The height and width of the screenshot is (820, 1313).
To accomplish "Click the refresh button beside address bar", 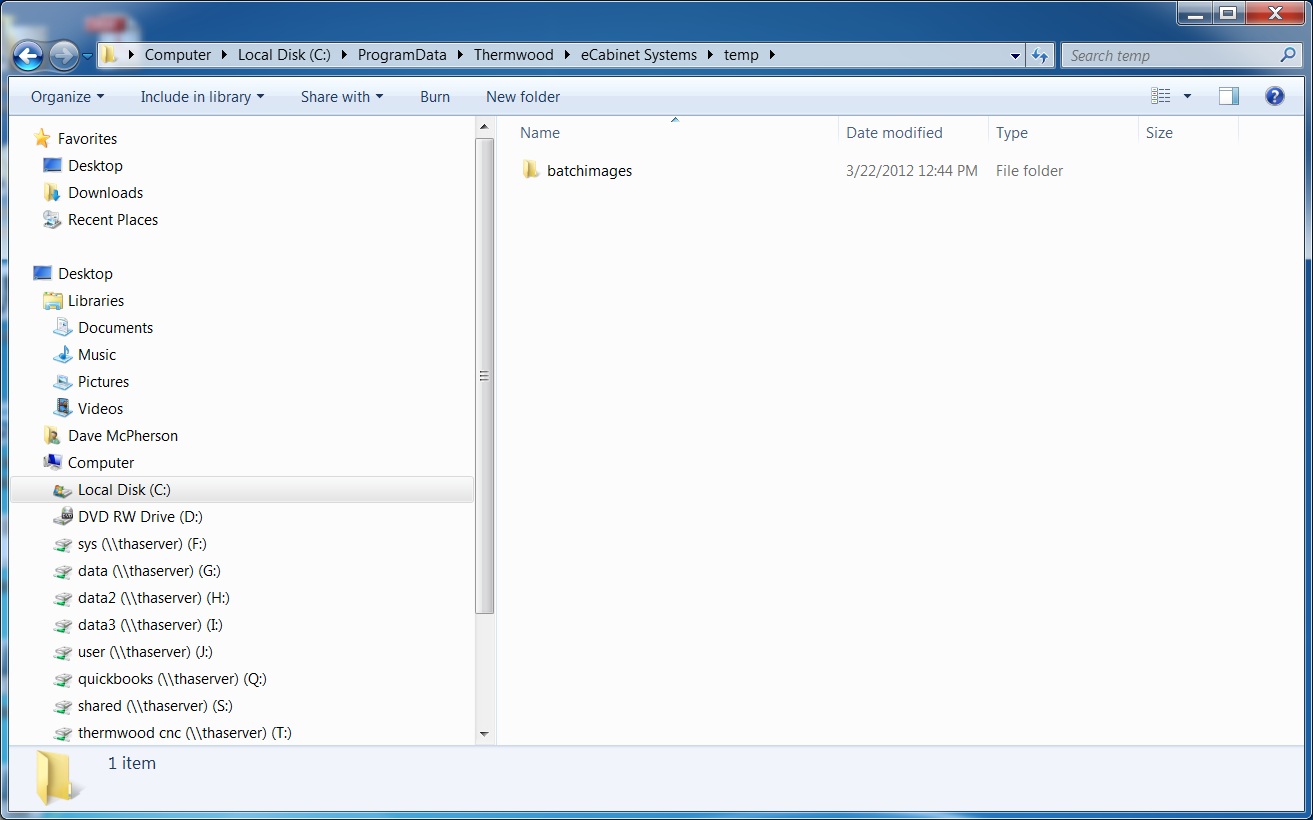I will [x=1040, y=56].
